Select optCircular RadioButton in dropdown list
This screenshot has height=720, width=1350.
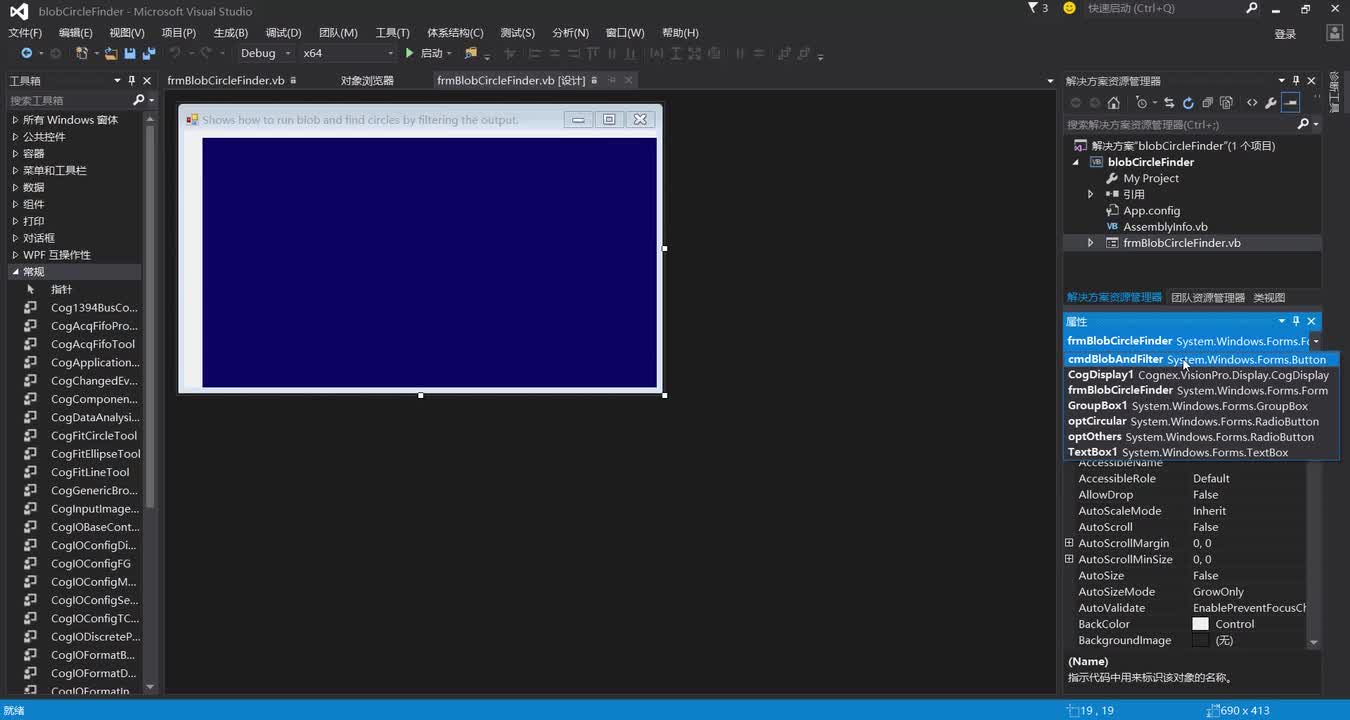tap(1200, 421)
